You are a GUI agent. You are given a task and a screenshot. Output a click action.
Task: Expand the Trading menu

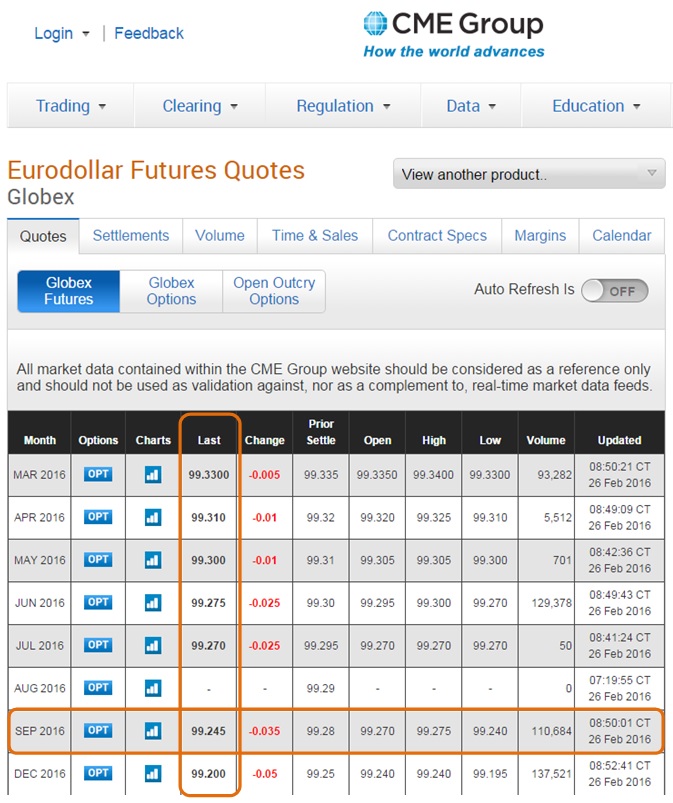pyautogui.click(x=71, y=106)
